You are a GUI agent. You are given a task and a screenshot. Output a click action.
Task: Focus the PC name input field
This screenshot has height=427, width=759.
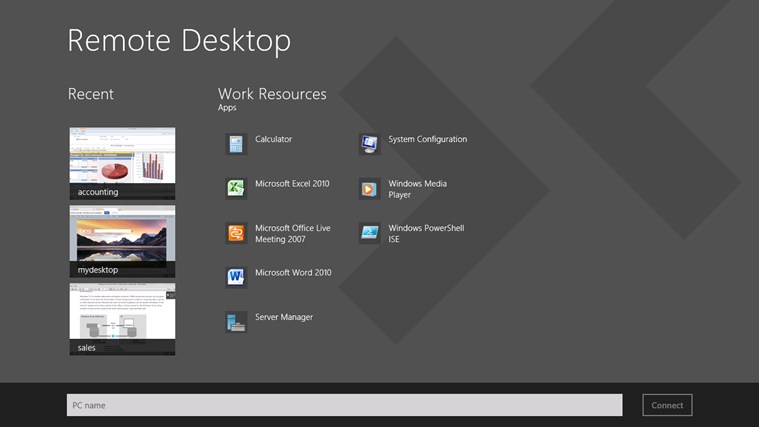(345, 405)
